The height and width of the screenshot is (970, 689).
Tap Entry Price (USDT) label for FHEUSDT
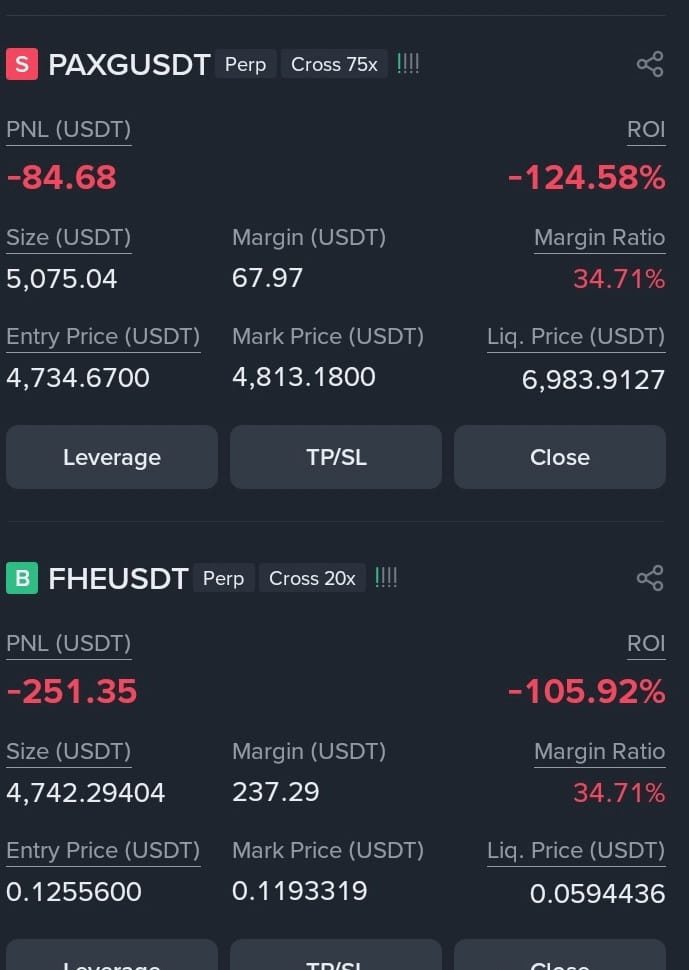[x=103, y=851]
